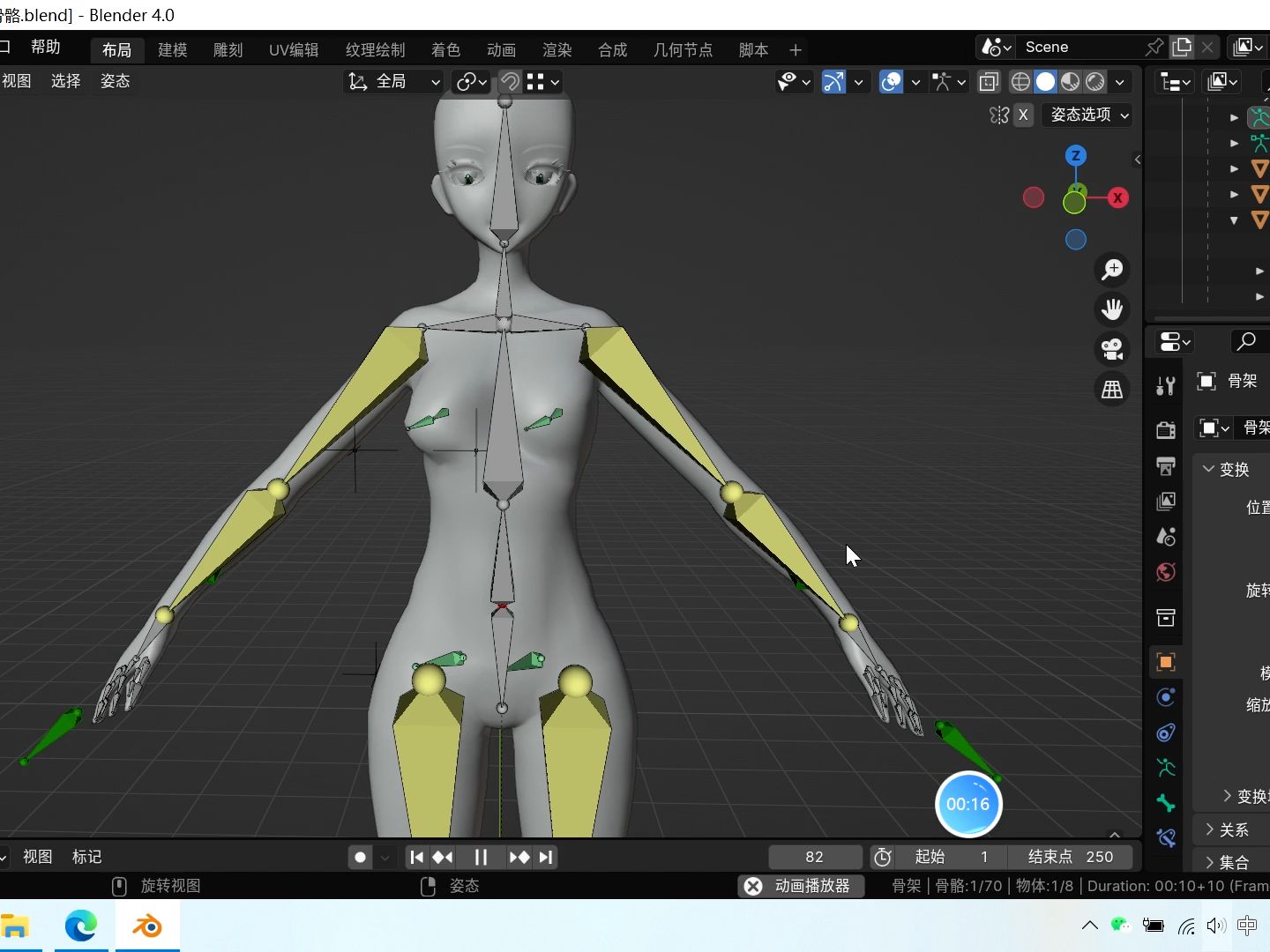
Task: Switch to the 雕刻 workspace tab
Action: point(228,50)
